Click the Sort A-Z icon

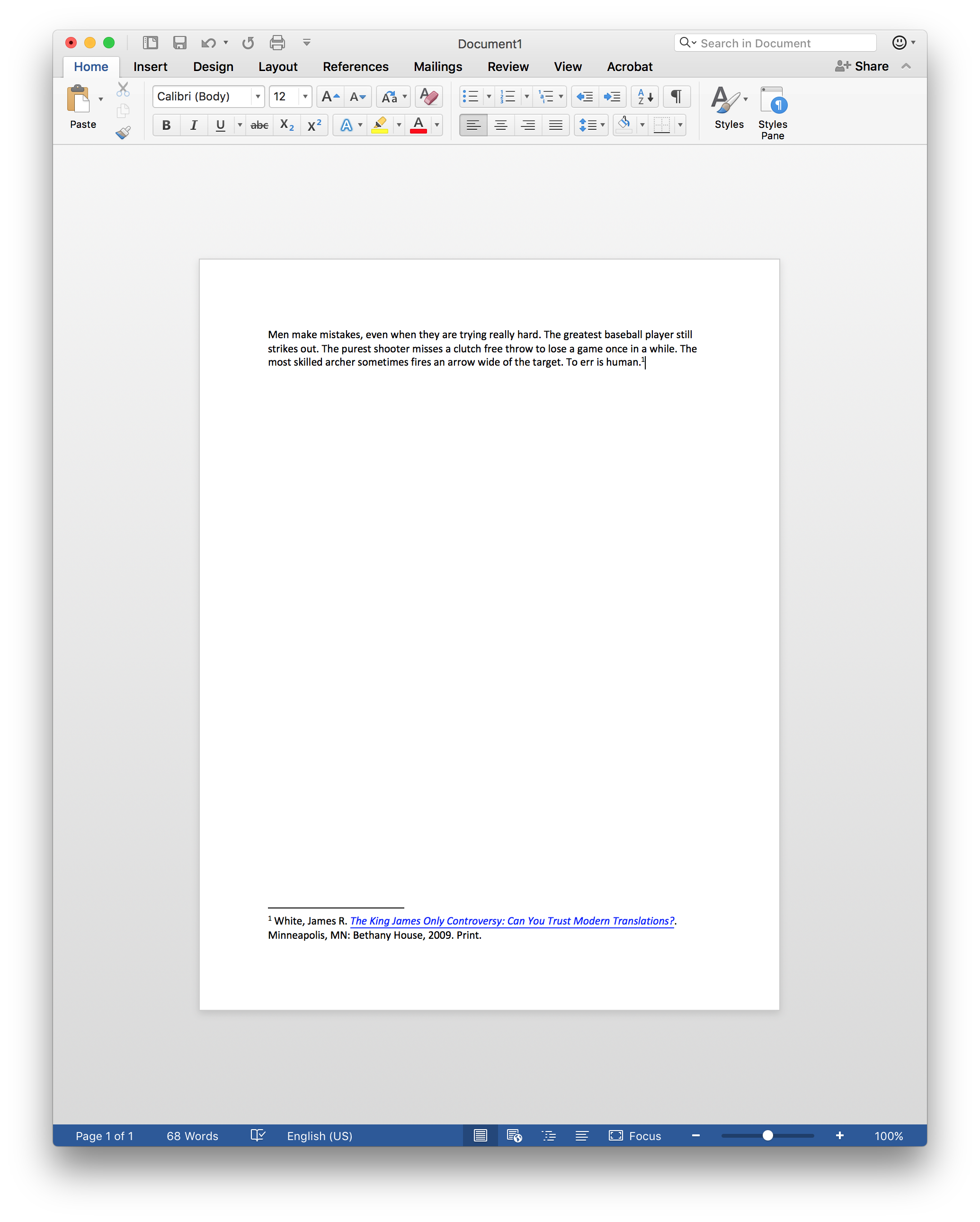(x=645, y=96)
